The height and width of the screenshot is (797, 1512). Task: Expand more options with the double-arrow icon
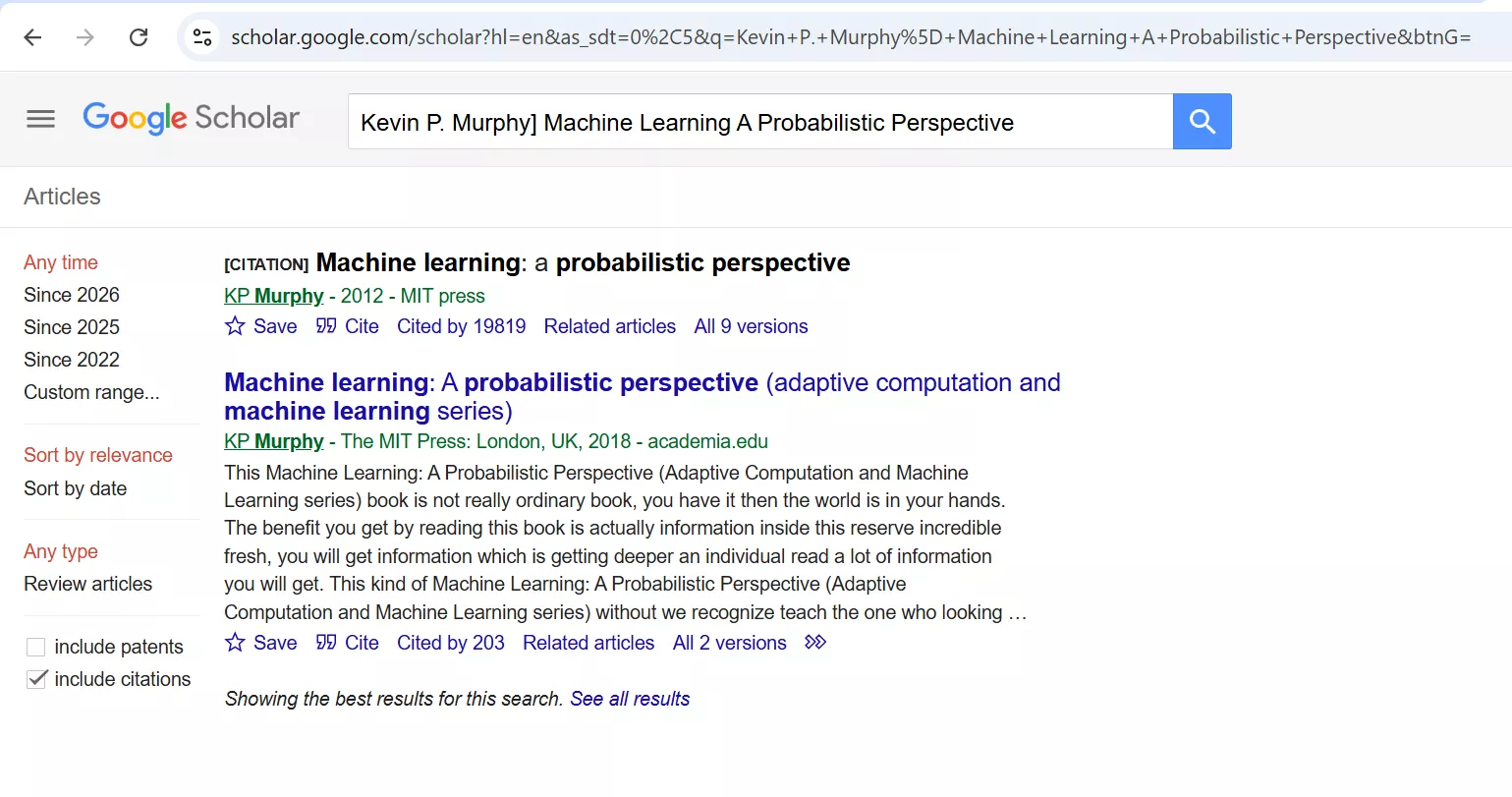814,642
